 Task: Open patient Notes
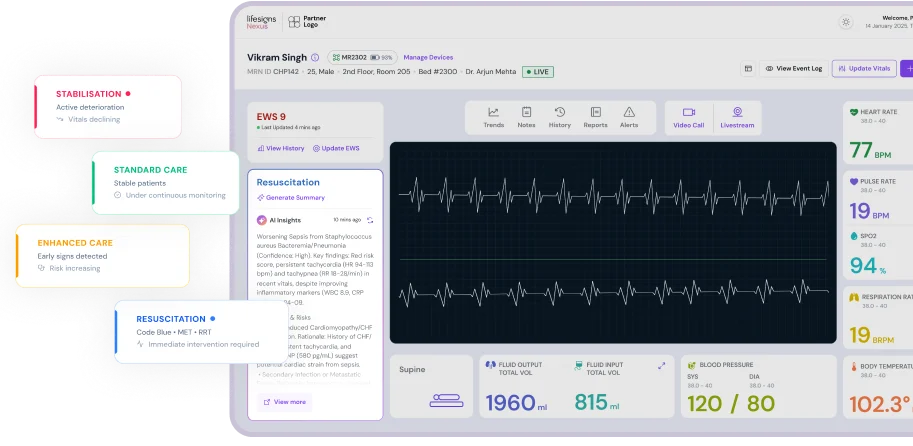point(526,117)
